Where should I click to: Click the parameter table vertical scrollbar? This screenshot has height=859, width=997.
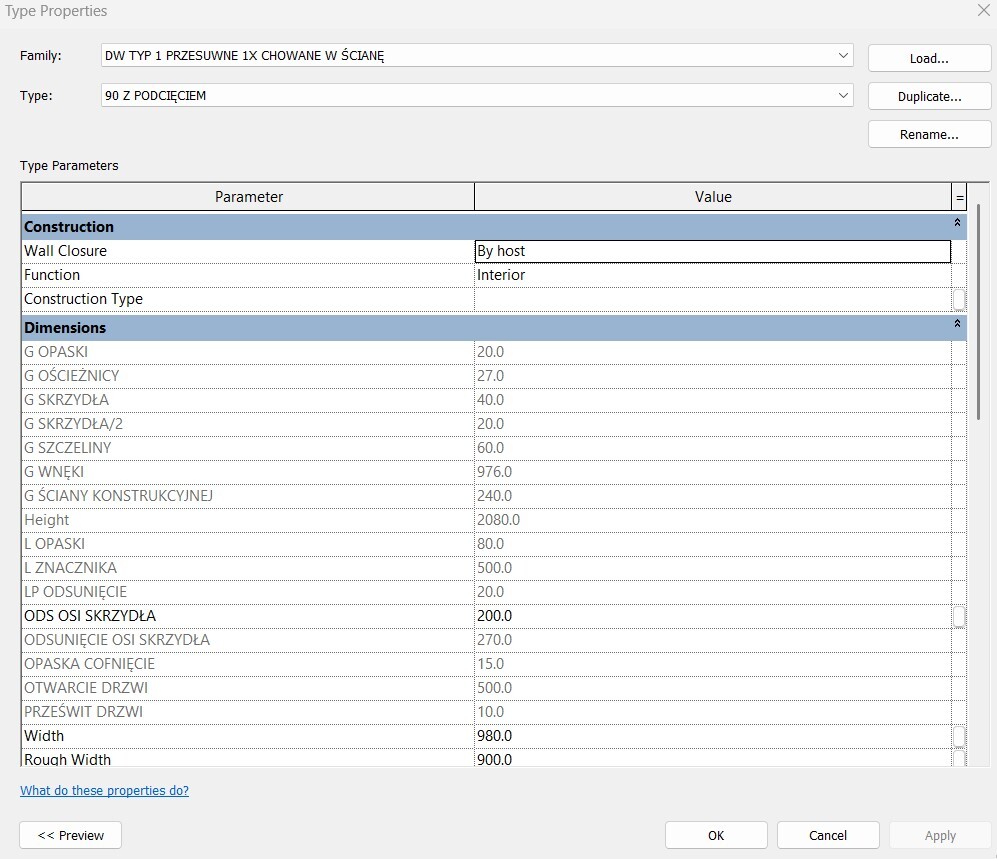[981, 300]
